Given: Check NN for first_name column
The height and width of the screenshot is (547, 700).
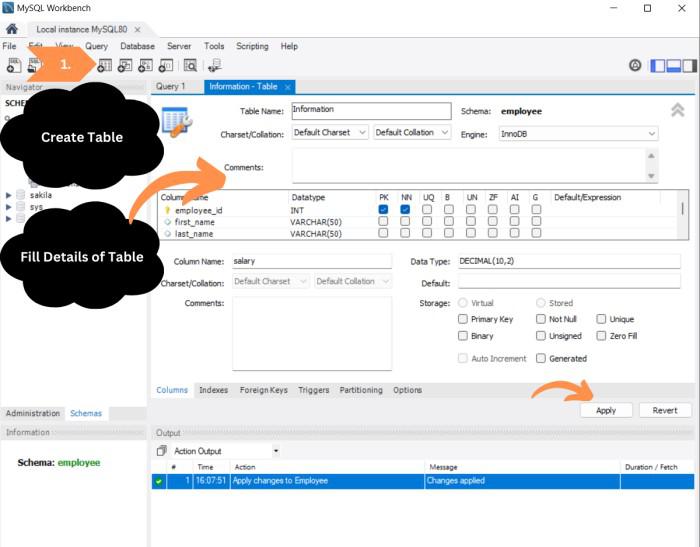Looking at the screenshot, I should tap(405, 221).
